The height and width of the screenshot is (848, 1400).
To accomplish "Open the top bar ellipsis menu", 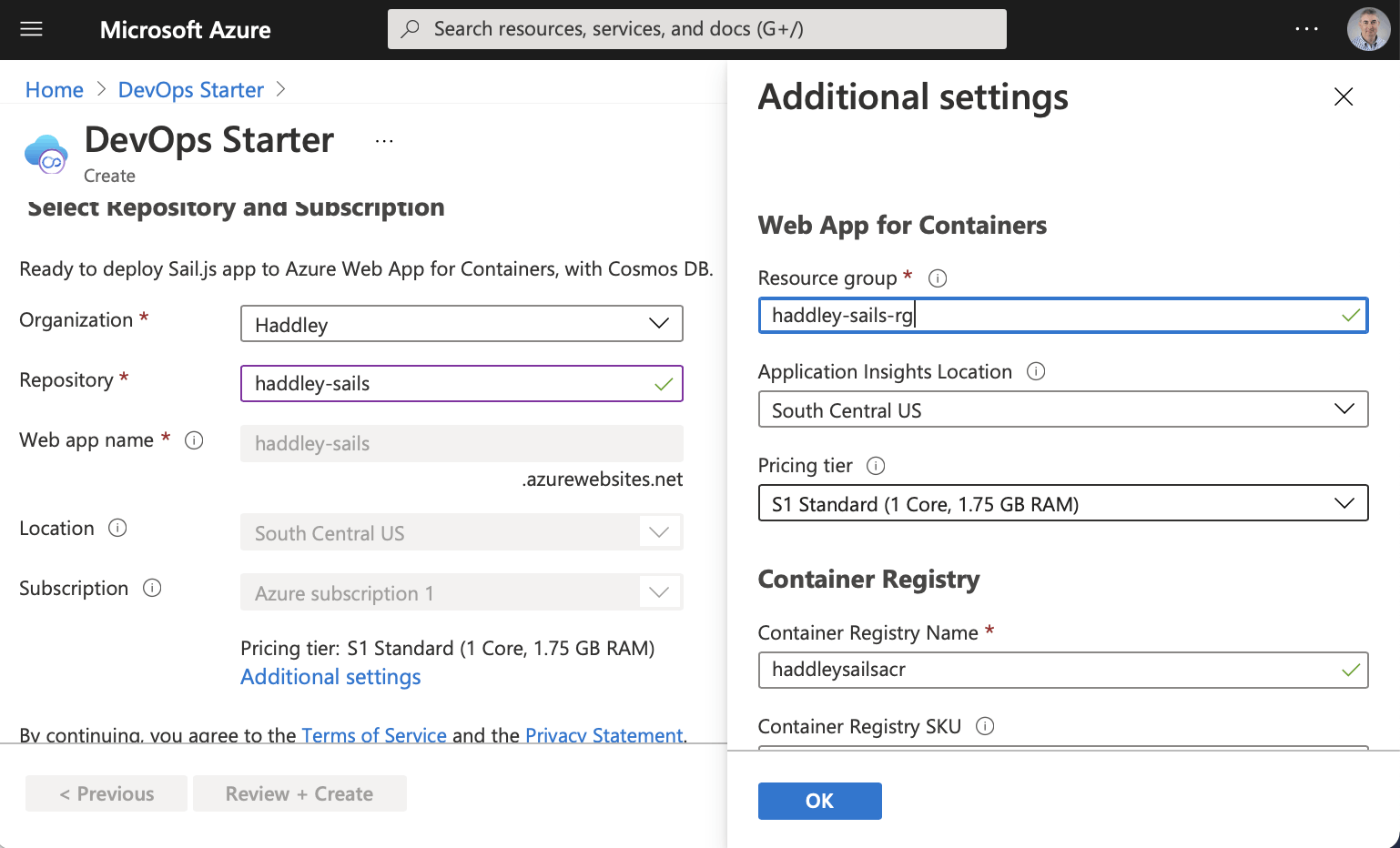I will point(1306,29).
